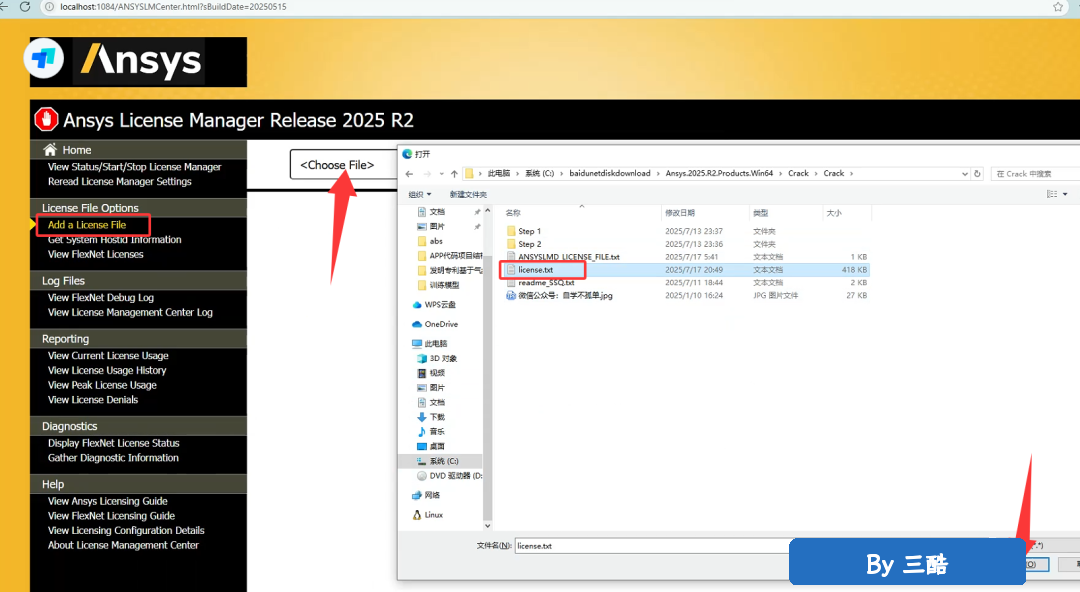Expand chevron after last Crack in path
Image resolution: width=1080 pixels, height=592 pixels.
point(851,174)
